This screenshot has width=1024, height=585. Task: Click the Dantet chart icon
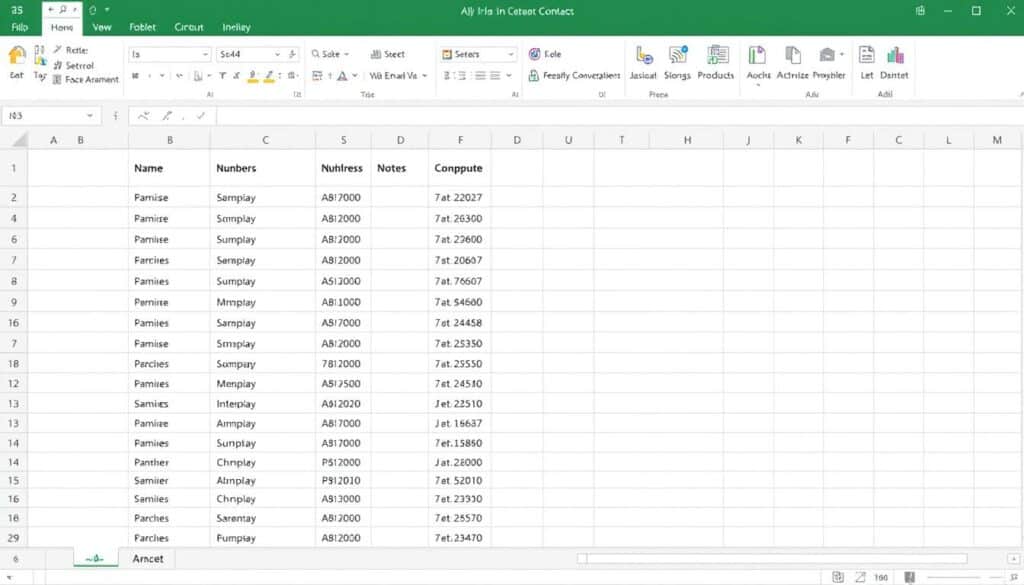click(895, 55)
